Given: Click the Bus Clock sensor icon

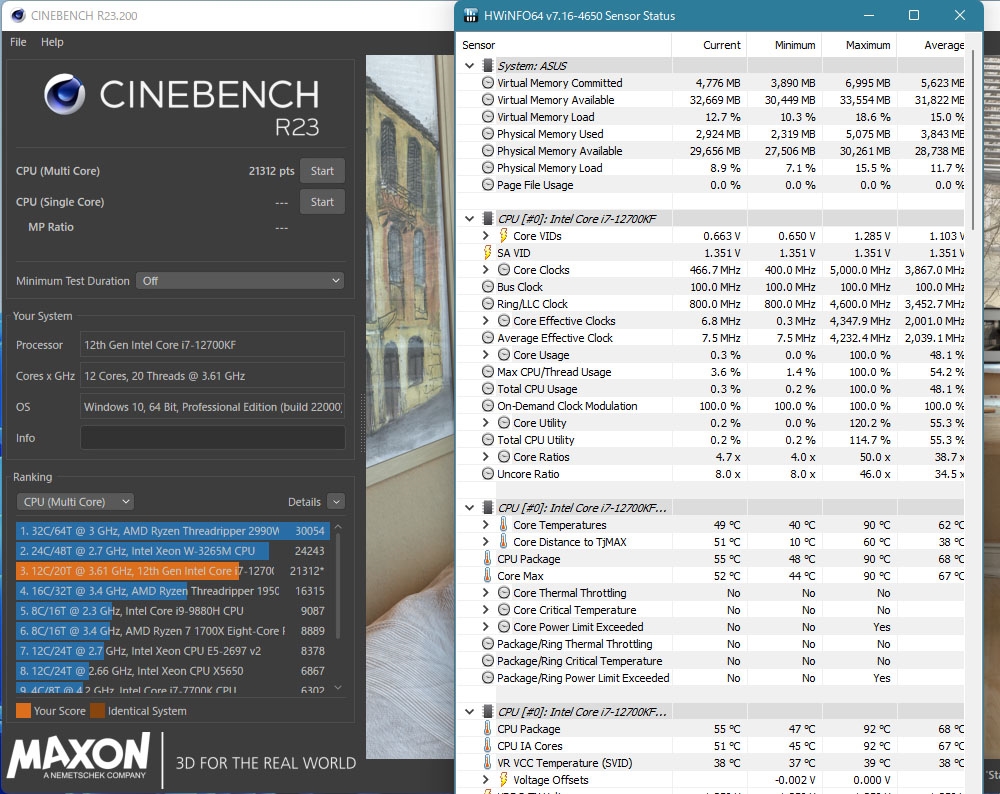Looking at the screenshot, I should (488, 287).
